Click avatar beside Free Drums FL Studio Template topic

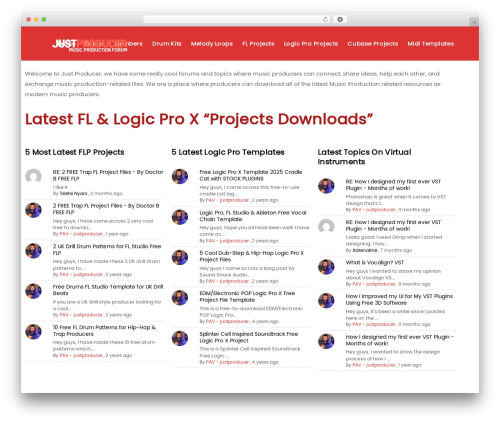click(33, 291)
